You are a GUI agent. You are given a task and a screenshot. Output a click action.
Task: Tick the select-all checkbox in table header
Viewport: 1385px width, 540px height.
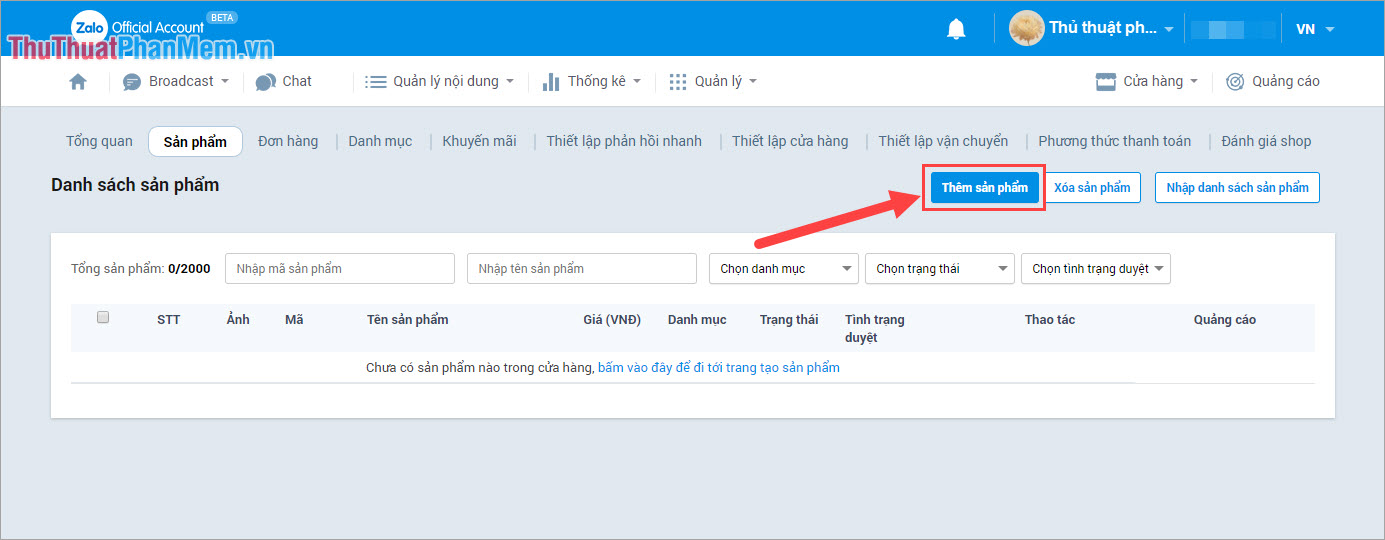click(x=103, y=318)
